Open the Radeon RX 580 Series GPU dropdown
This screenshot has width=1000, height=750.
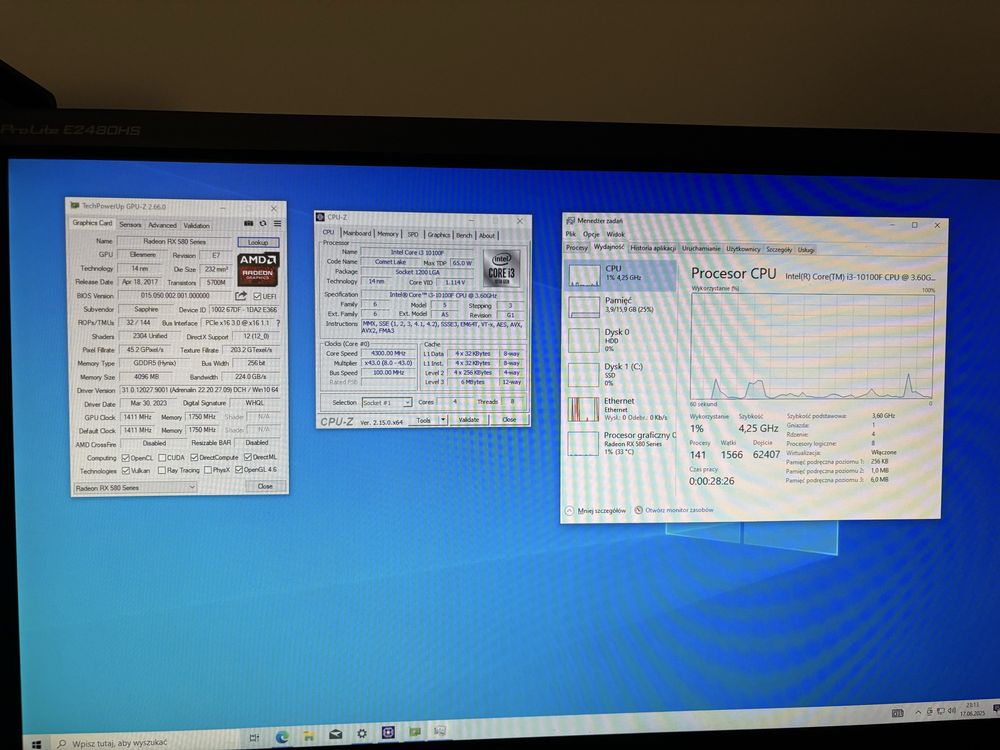tap(135, 488)
